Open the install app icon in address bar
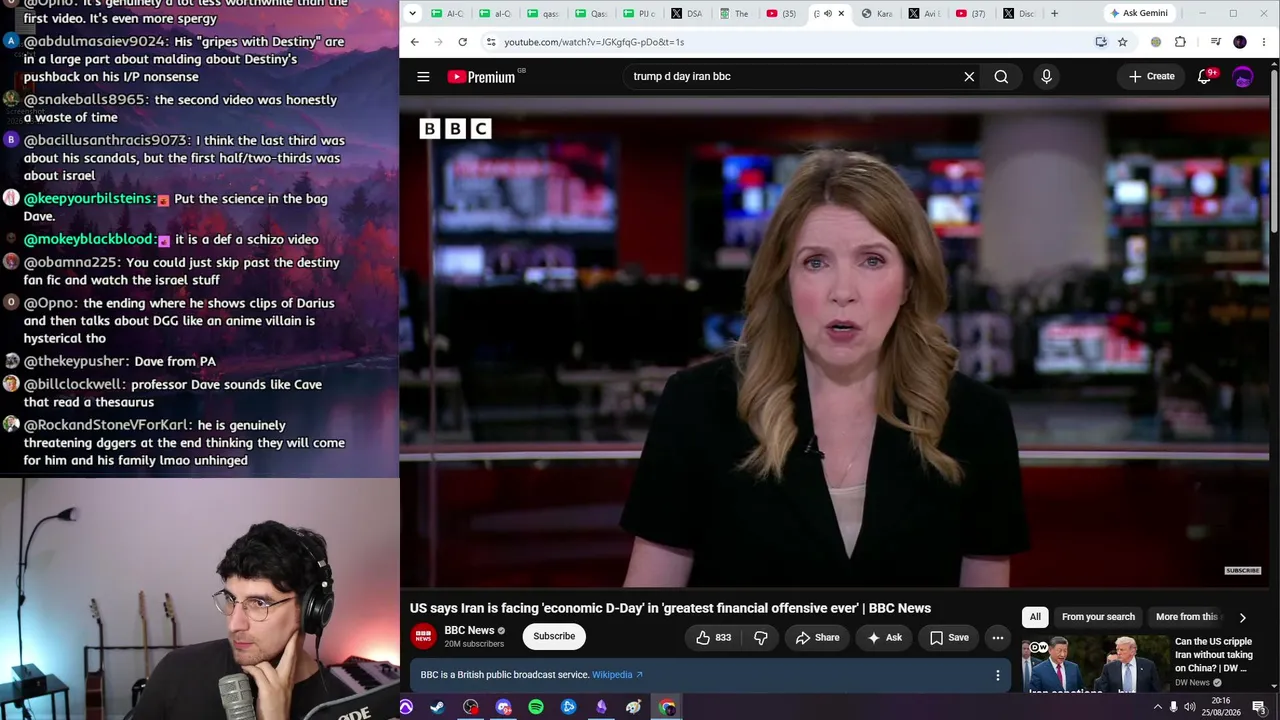This screenshot has height=720, width=1280. pyautogui.click(x=1101, y=42)
